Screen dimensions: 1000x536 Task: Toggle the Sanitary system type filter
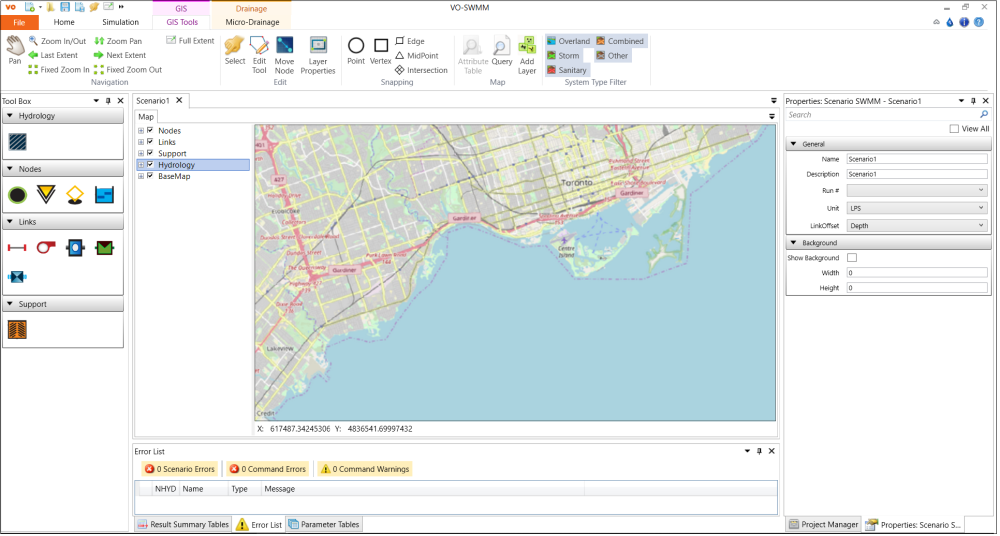567,70
